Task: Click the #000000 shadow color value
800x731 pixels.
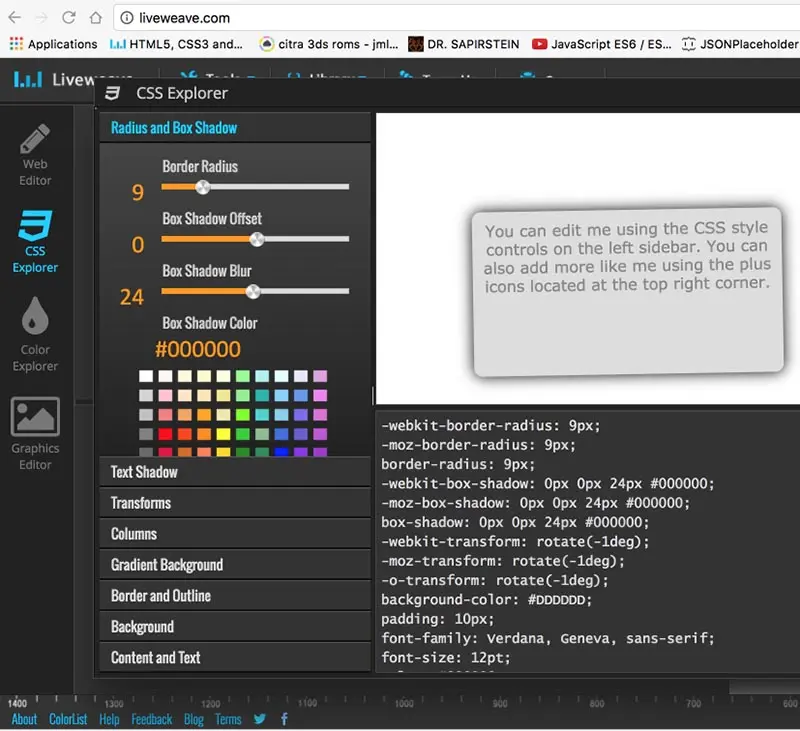Action: [197, 349]
